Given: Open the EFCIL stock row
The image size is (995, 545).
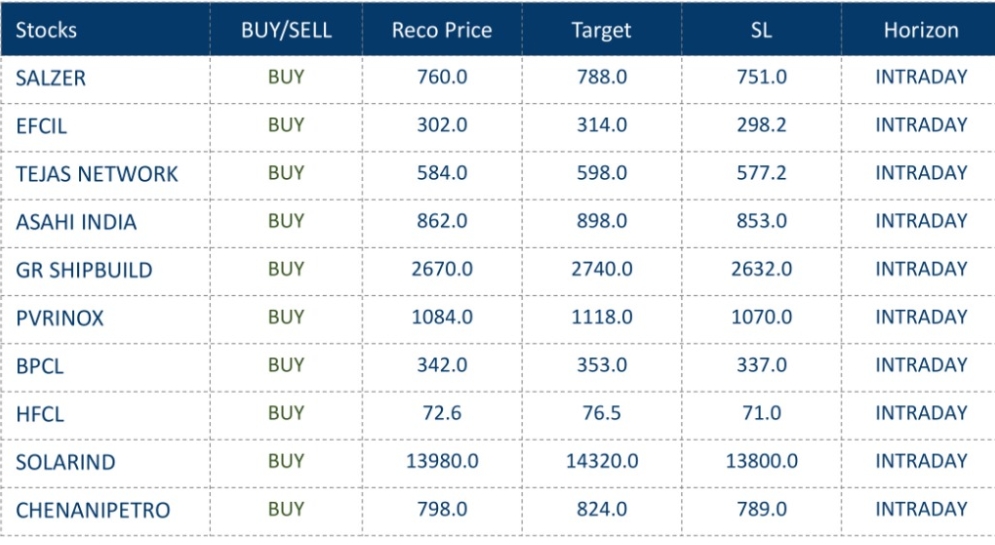Looking at the screenshot, I should pyautogui.click(x=41, y=126).
